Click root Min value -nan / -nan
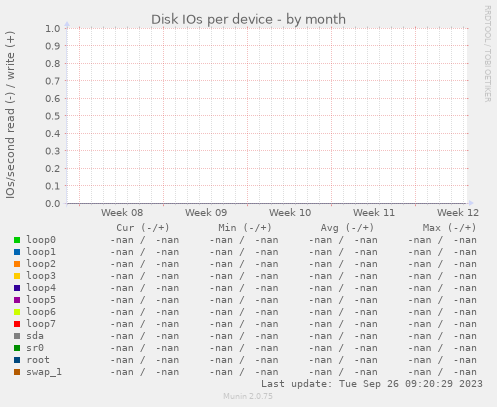 point(244,360)
